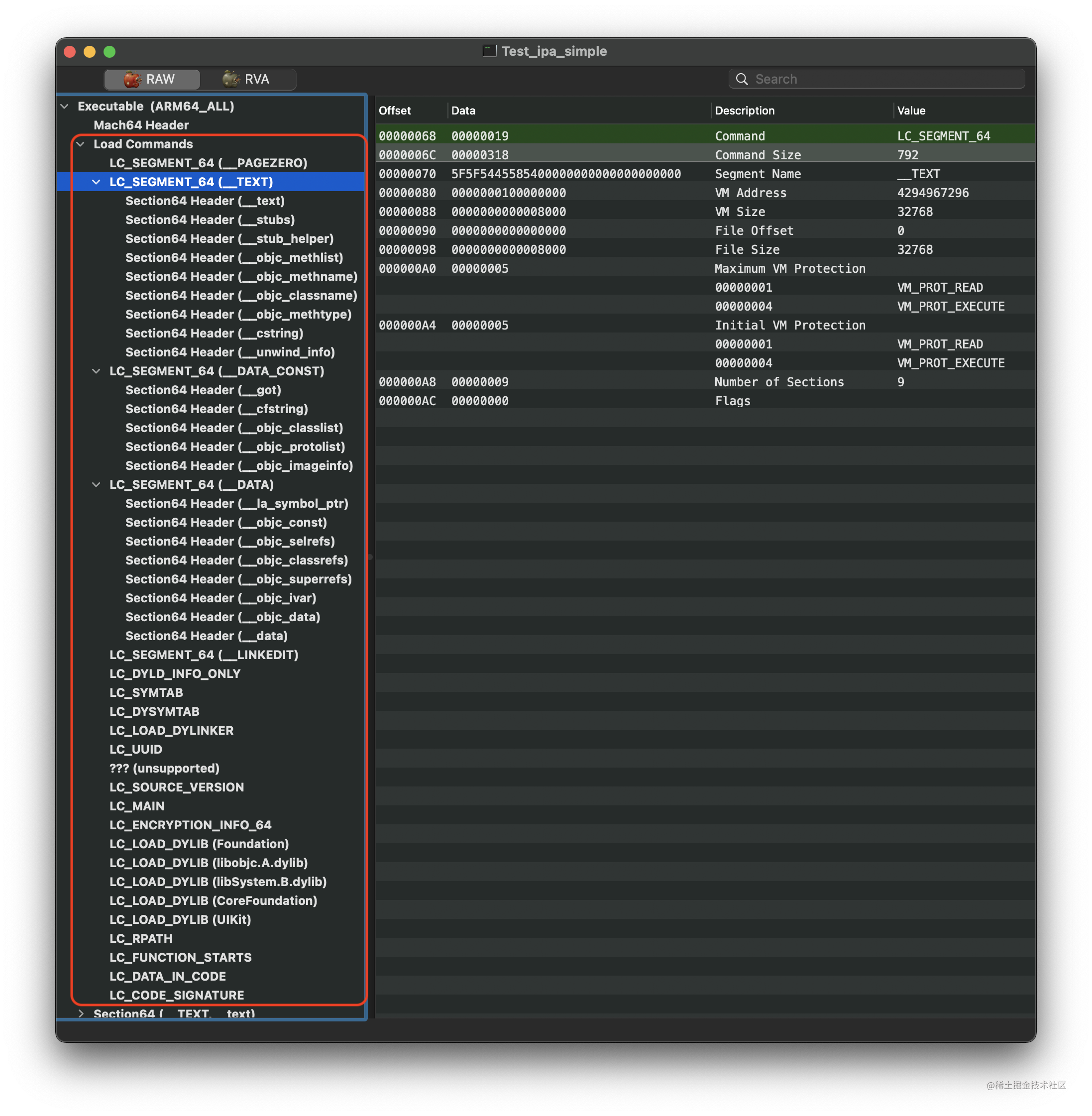
Task: Open Section64 Header (__stubs)
Action: (x=210, y=220)
